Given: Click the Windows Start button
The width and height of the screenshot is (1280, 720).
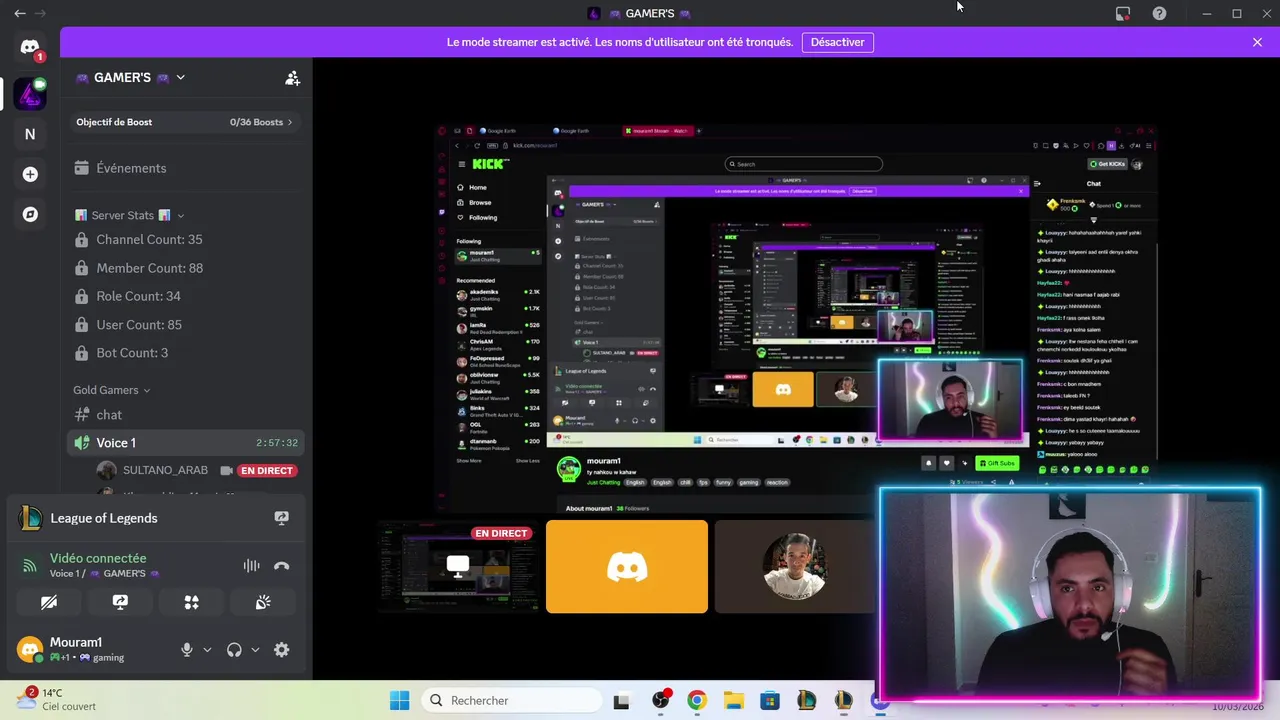Looking at the screenshot, I should pos(399,700).
